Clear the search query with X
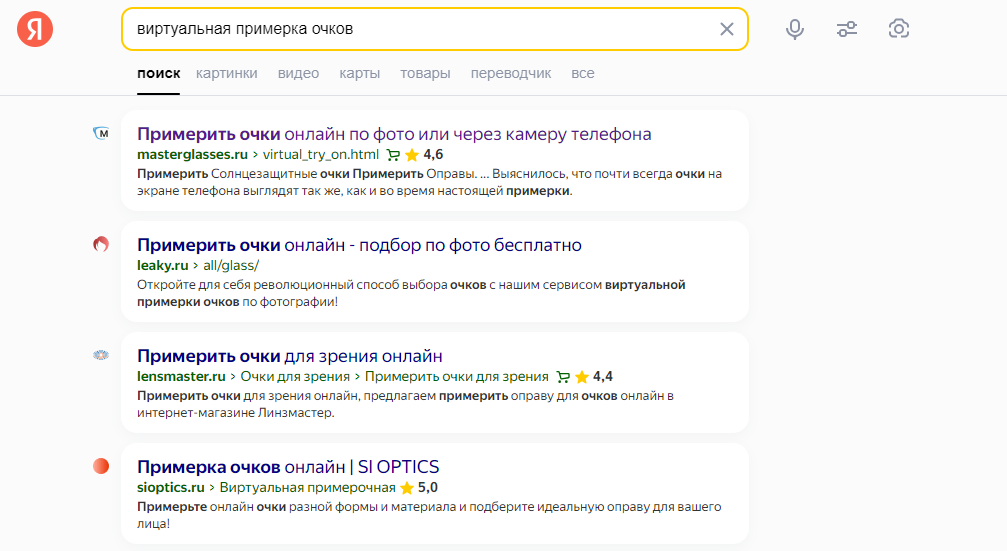The width and height of the screenshot is (1007, 551). 727,29
